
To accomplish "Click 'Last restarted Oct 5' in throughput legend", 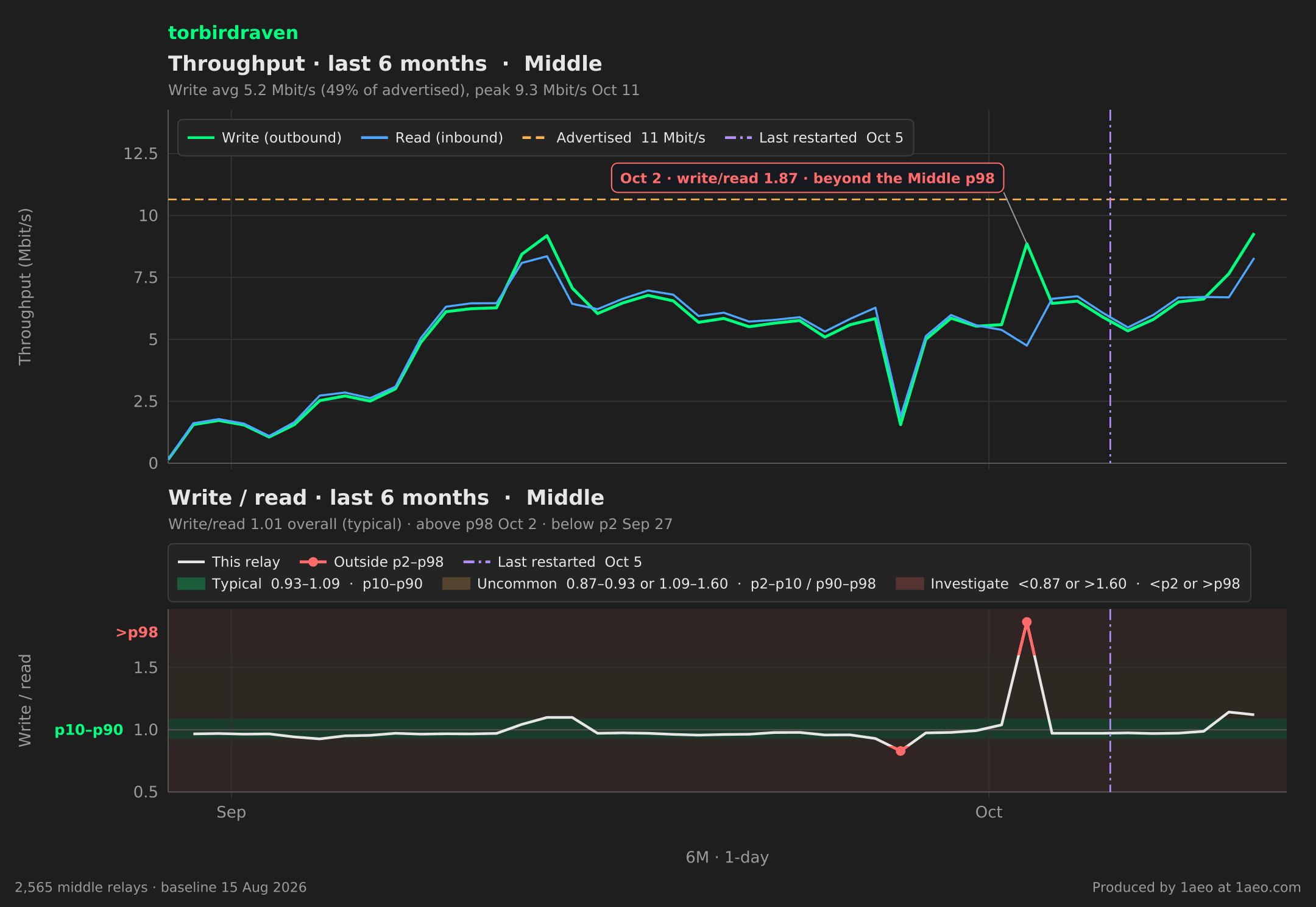I will 814,138.
